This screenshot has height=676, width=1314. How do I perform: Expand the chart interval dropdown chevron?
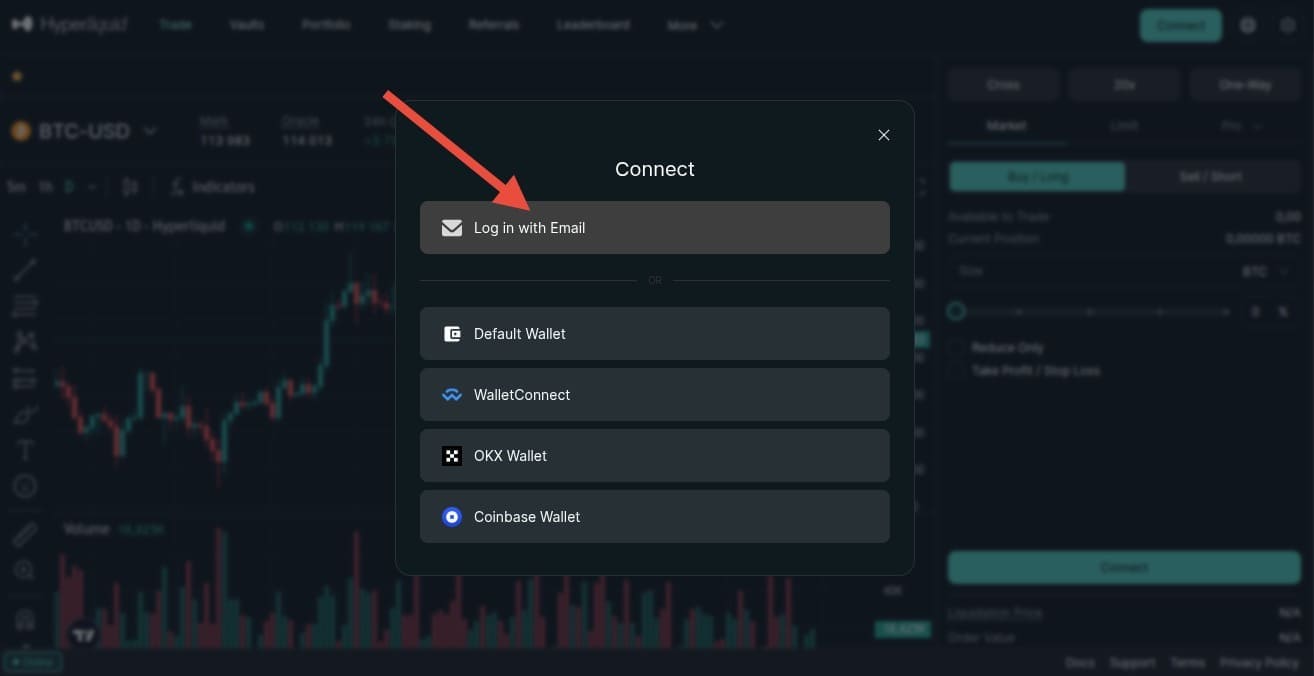93,187
